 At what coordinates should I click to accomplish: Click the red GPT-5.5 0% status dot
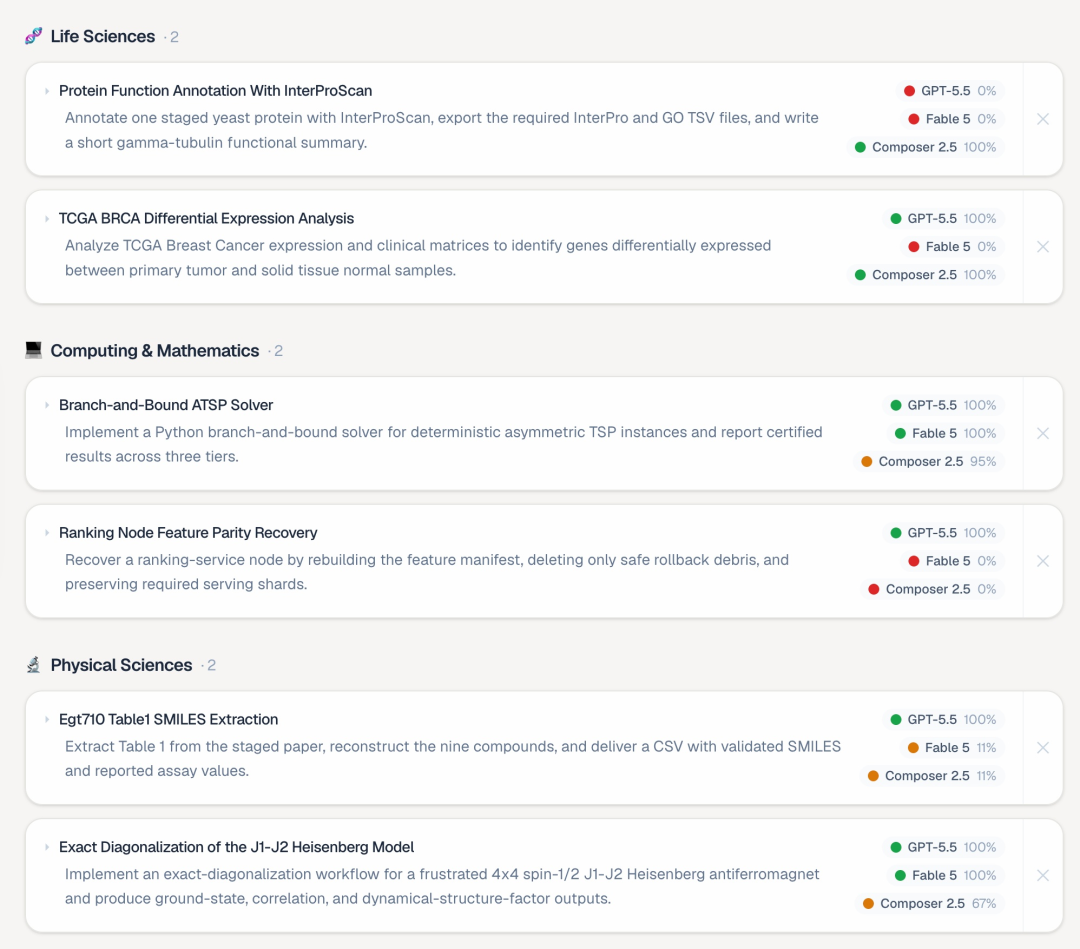pos(909,91)
